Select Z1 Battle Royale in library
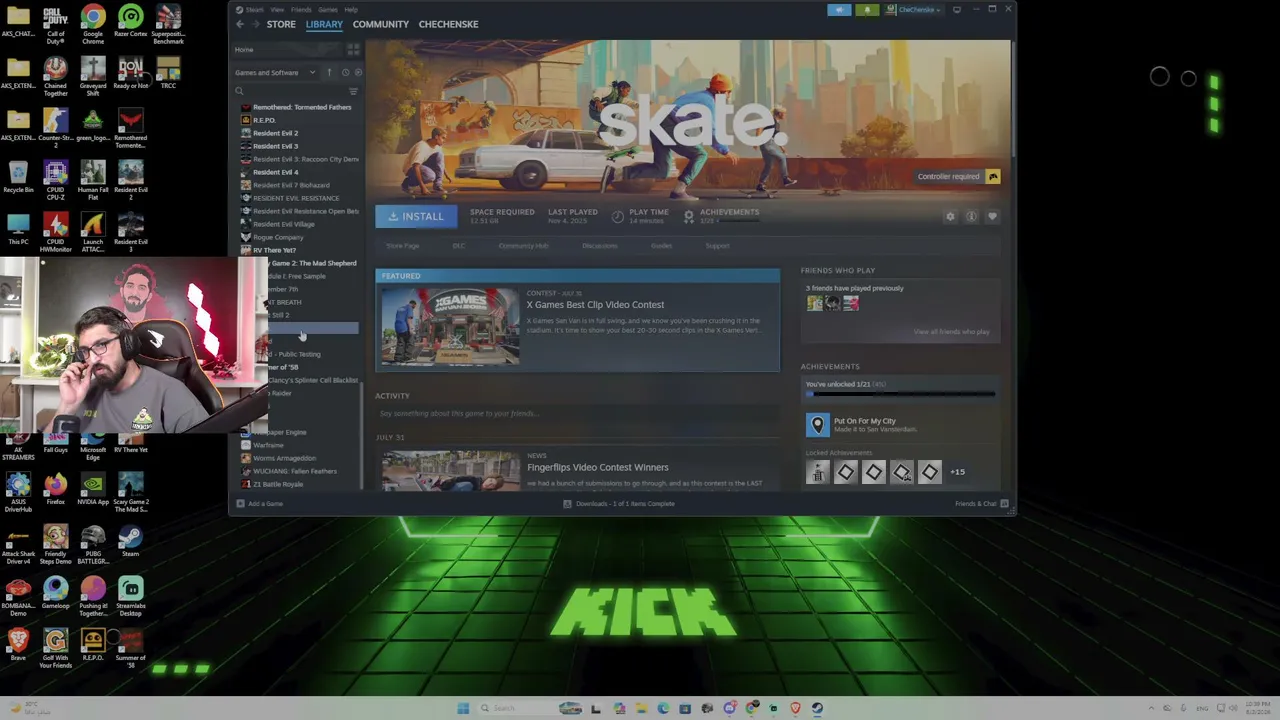 (x=278, y=484)
